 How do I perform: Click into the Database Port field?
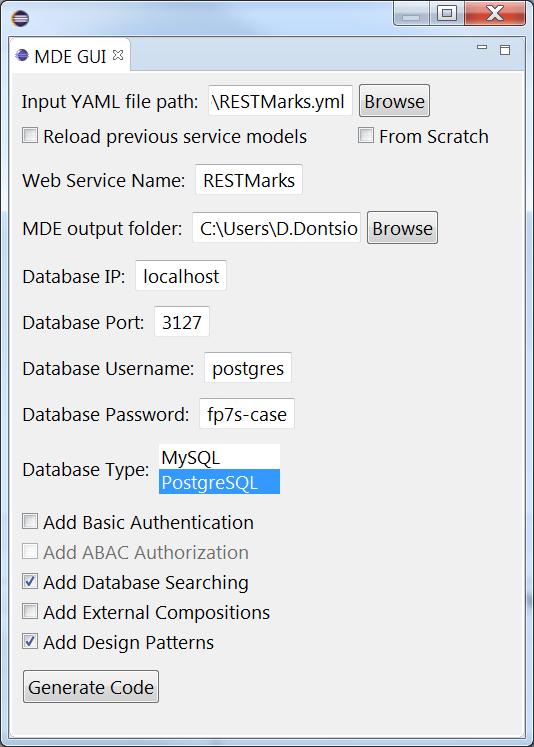[x=181, y=322]
